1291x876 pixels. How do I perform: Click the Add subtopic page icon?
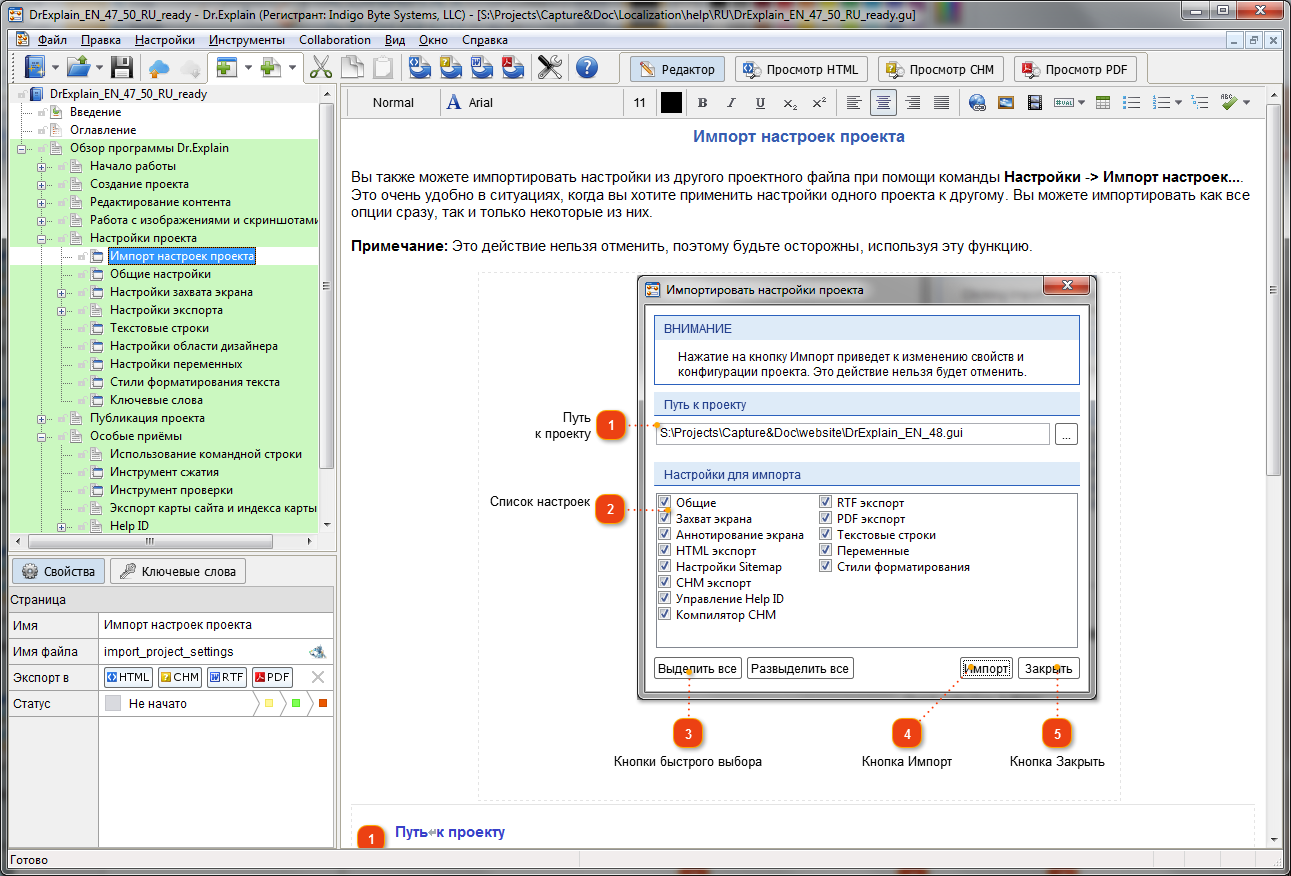[x=271, y=68]
